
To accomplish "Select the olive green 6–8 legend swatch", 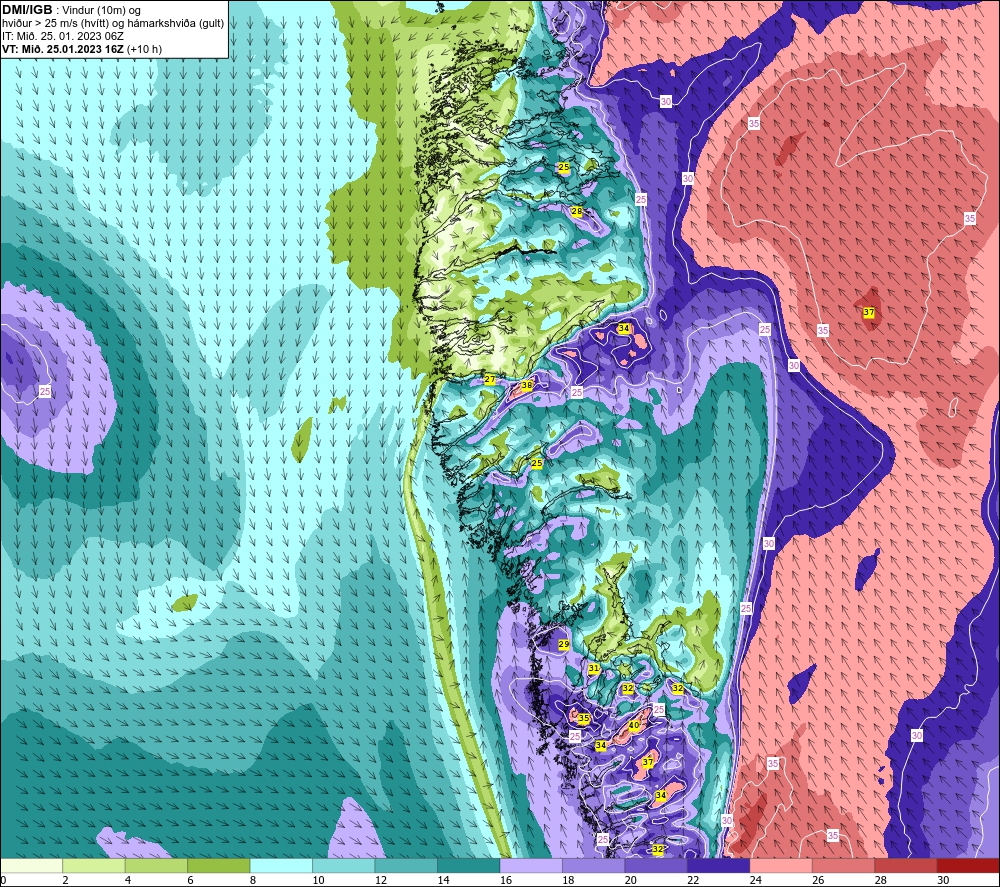I will (219, 865).
